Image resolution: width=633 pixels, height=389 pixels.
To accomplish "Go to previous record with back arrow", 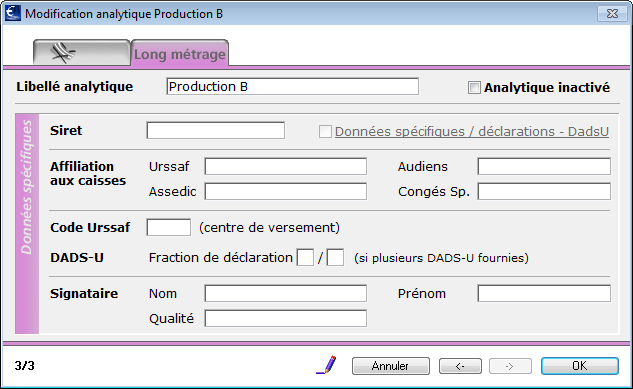I will coord(460,366).
